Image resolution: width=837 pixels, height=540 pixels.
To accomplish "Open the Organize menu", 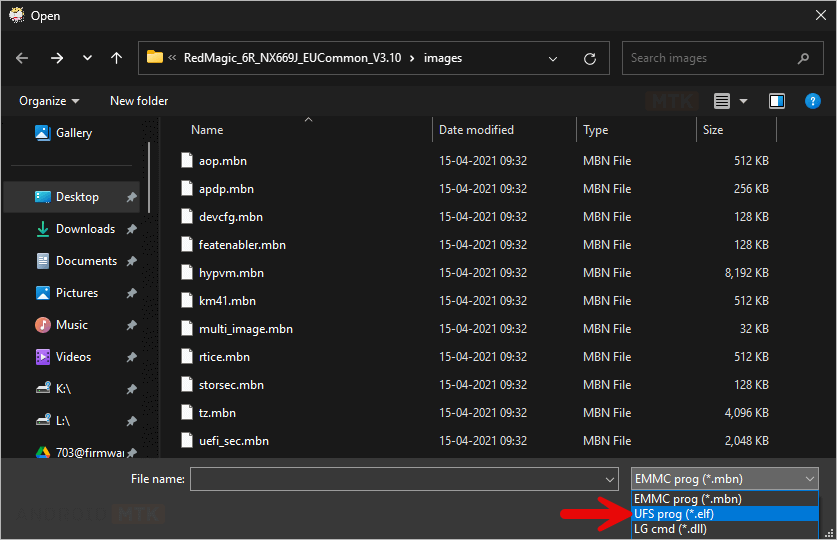I will pos(48,101).
